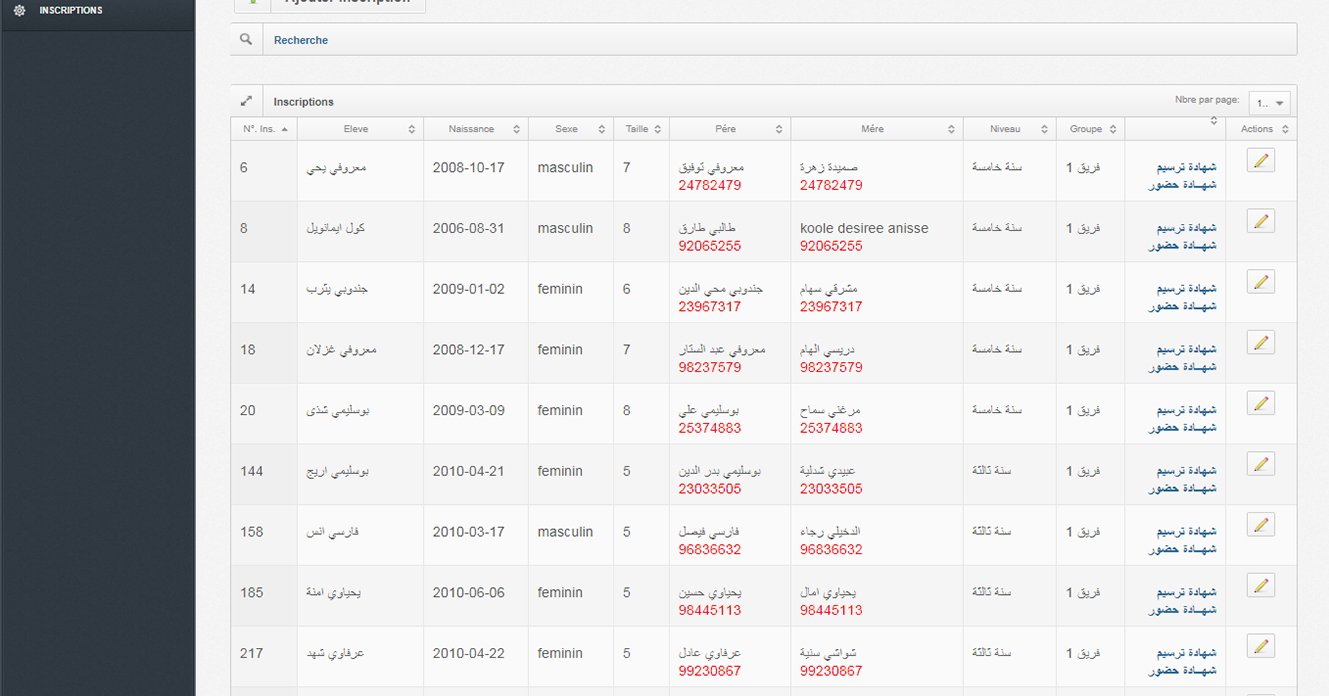Click phone 98445113 in the Mère column

pos(831,610)
